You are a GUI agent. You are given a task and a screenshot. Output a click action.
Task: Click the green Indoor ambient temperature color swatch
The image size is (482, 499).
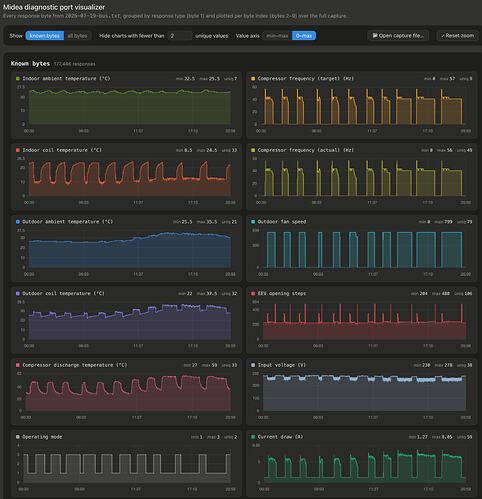pyautogui.click(x=18, y=79)
